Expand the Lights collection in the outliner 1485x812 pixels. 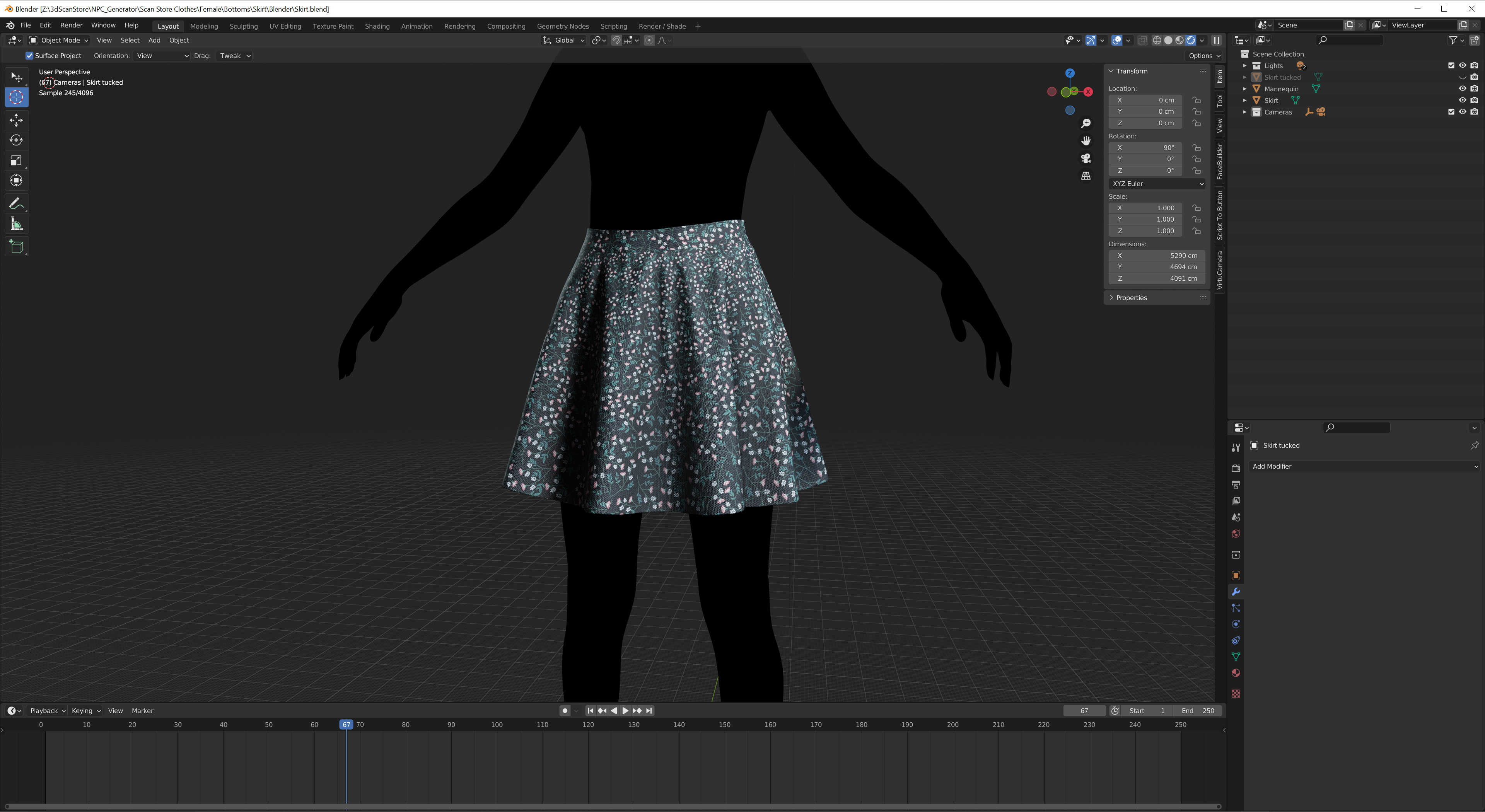[x=1245, y=66]
